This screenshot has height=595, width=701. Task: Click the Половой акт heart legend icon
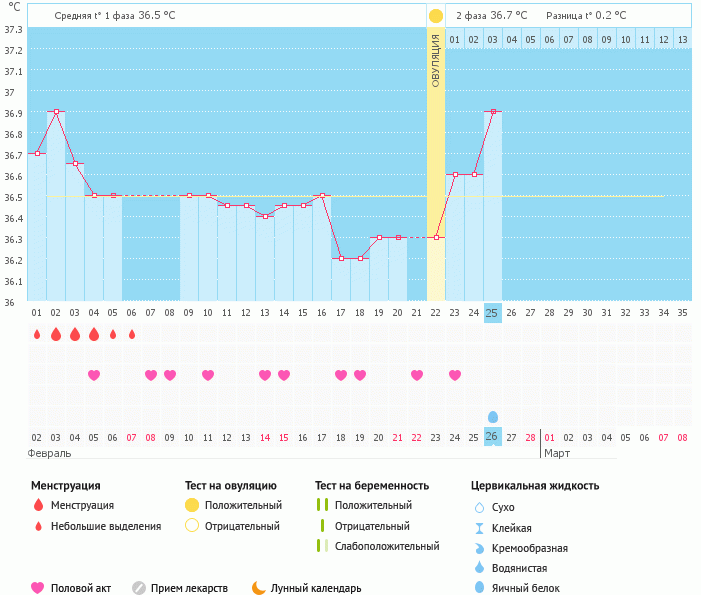[x=38, y=588]
